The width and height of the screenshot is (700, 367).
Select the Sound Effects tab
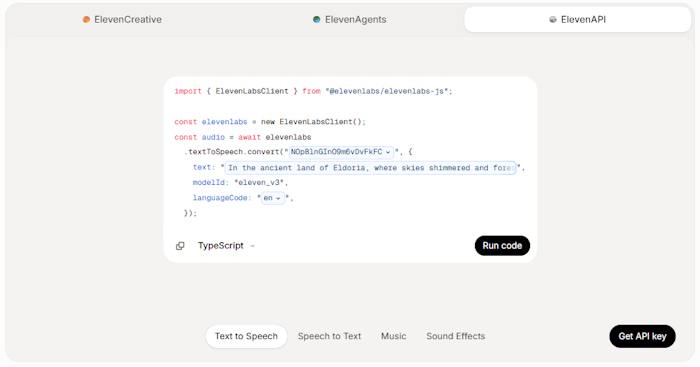point(455,336)
